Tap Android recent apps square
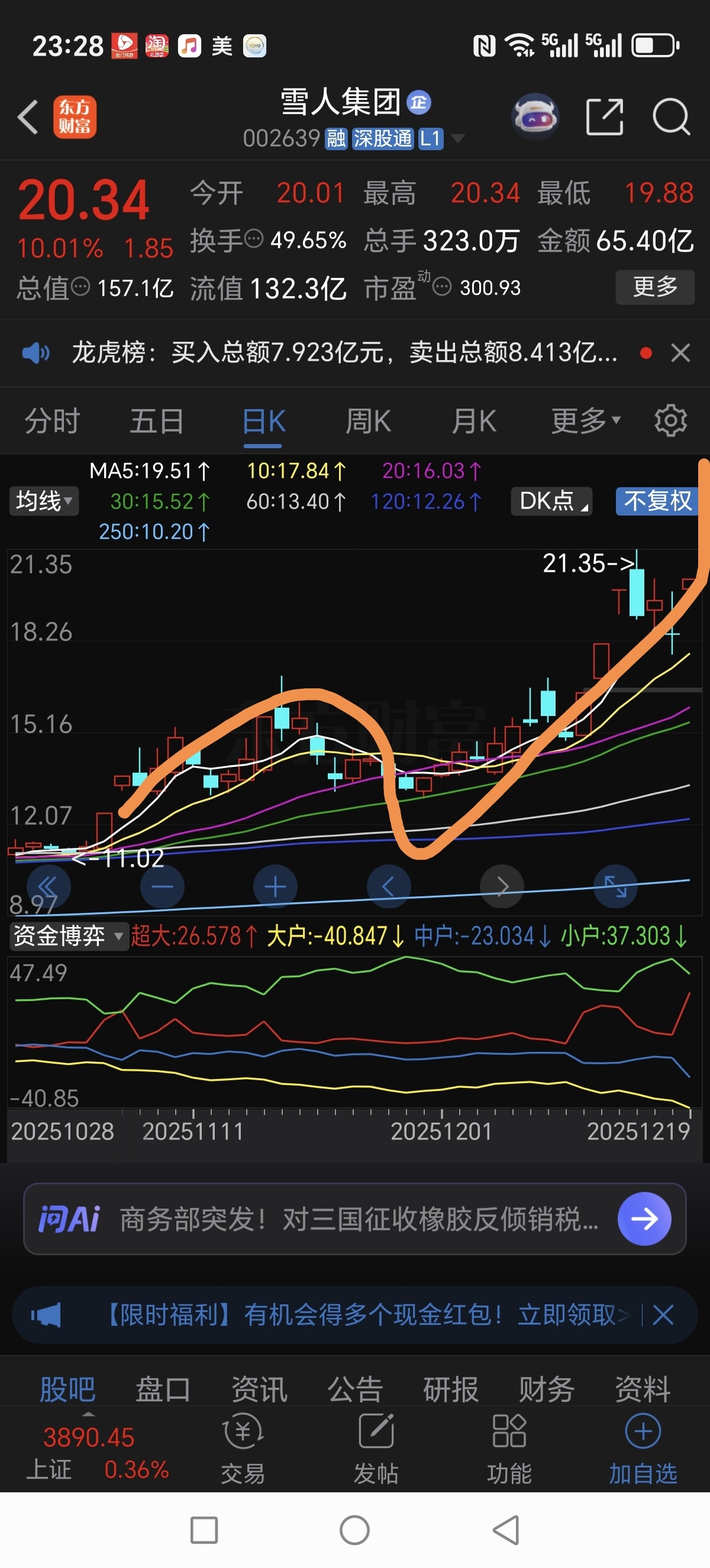The height and width of the screenshot is (1568, 710). [x=204, y=1530]
